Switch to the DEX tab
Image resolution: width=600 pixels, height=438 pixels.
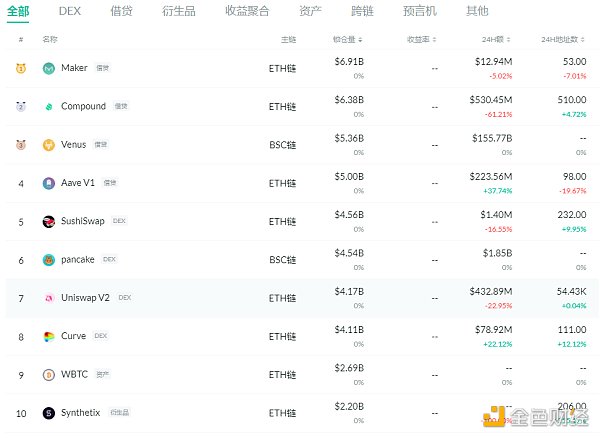click(x=70, y=11)
